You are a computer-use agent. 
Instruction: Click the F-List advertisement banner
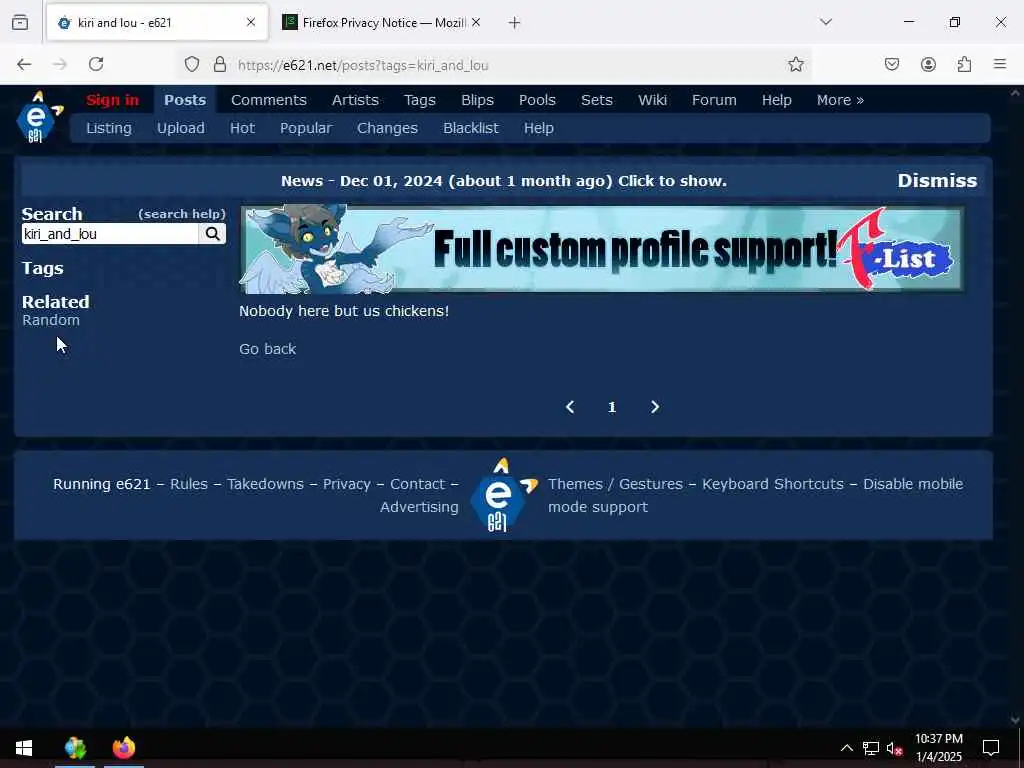tap(601, 249)
